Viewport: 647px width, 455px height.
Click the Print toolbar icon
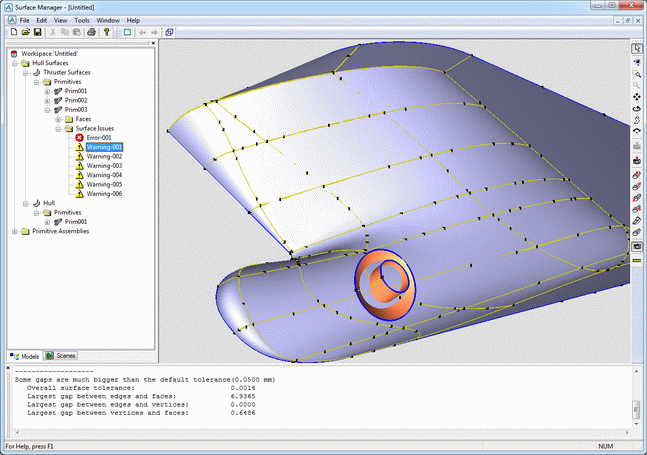click(x=91, y=32)
